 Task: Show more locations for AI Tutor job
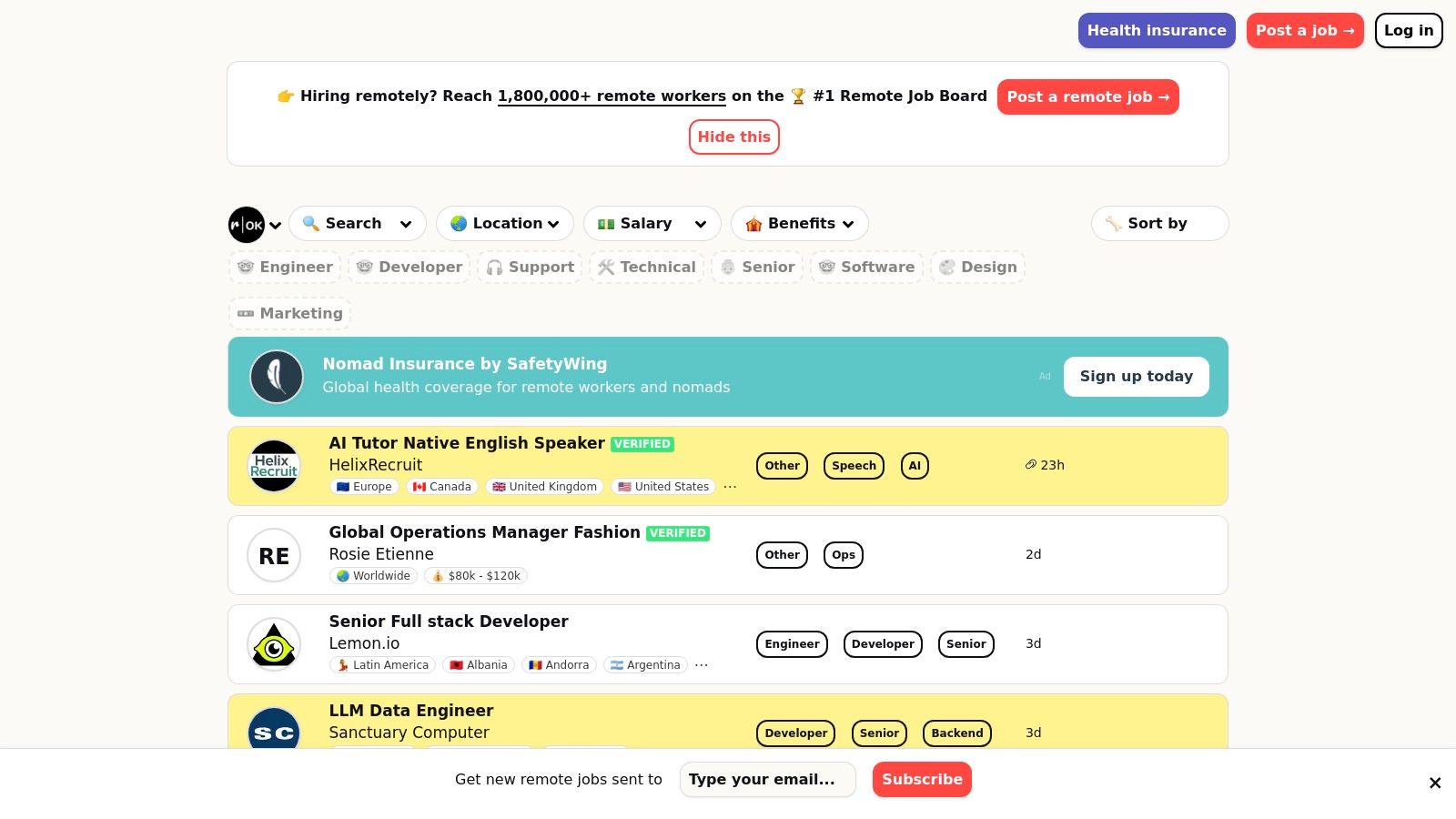point(730,487)
